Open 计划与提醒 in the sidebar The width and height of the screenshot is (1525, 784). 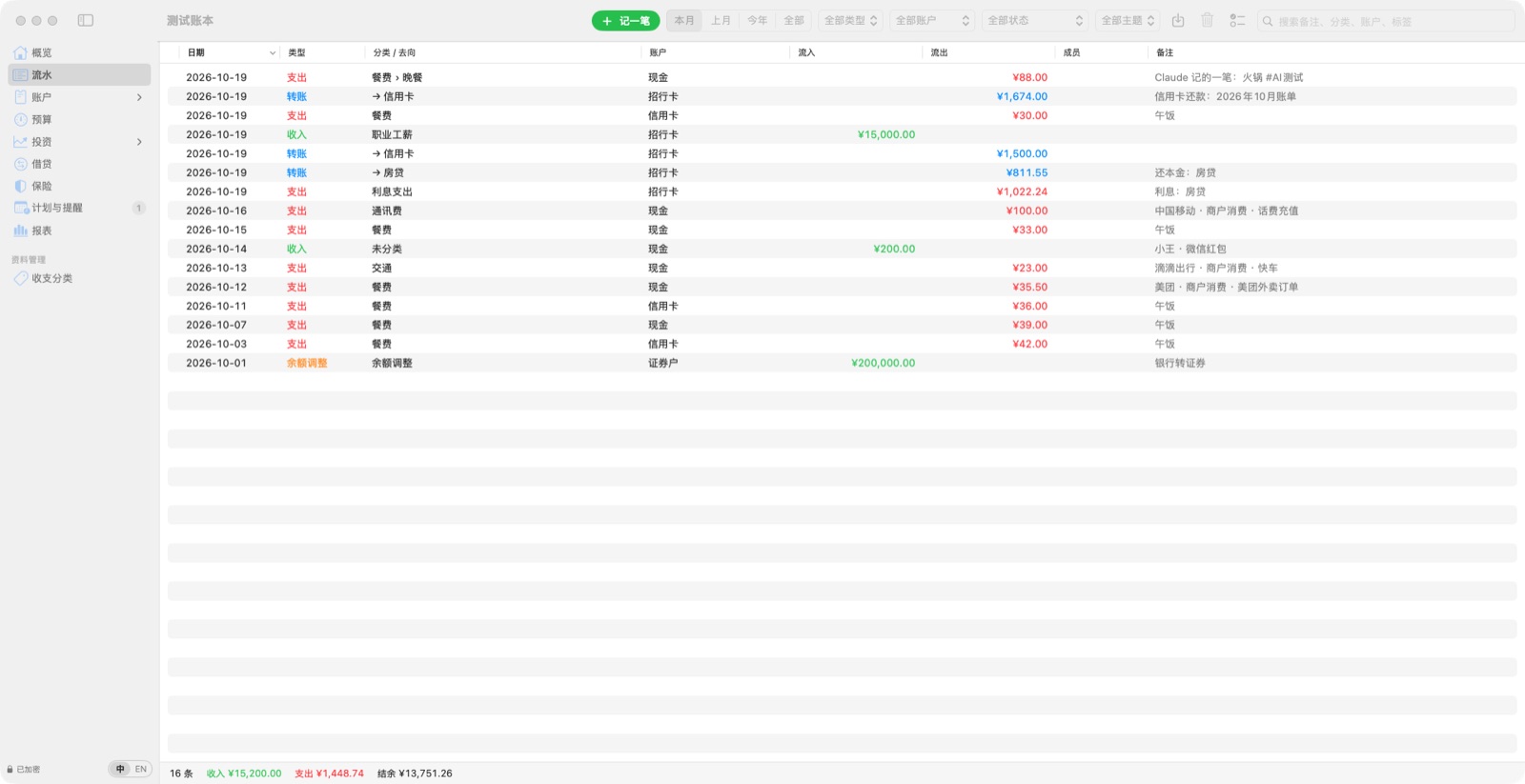[x=79, y=208]
